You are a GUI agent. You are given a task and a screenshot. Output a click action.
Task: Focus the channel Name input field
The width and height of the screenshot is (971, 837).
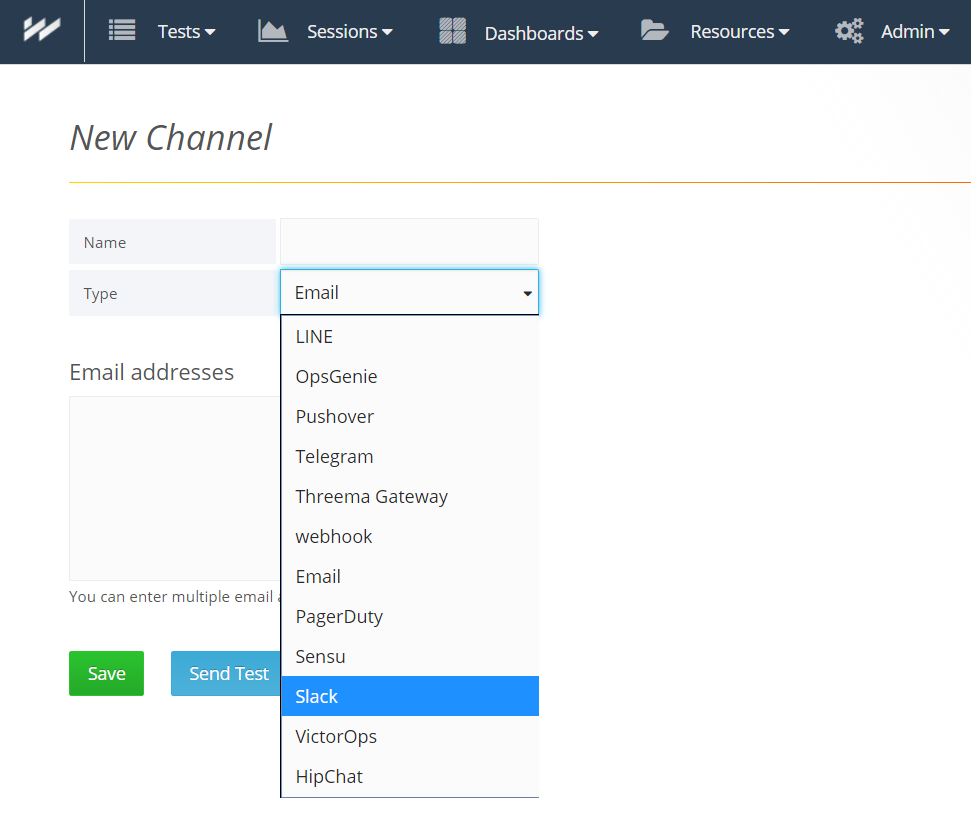click(x=409, y=242)
